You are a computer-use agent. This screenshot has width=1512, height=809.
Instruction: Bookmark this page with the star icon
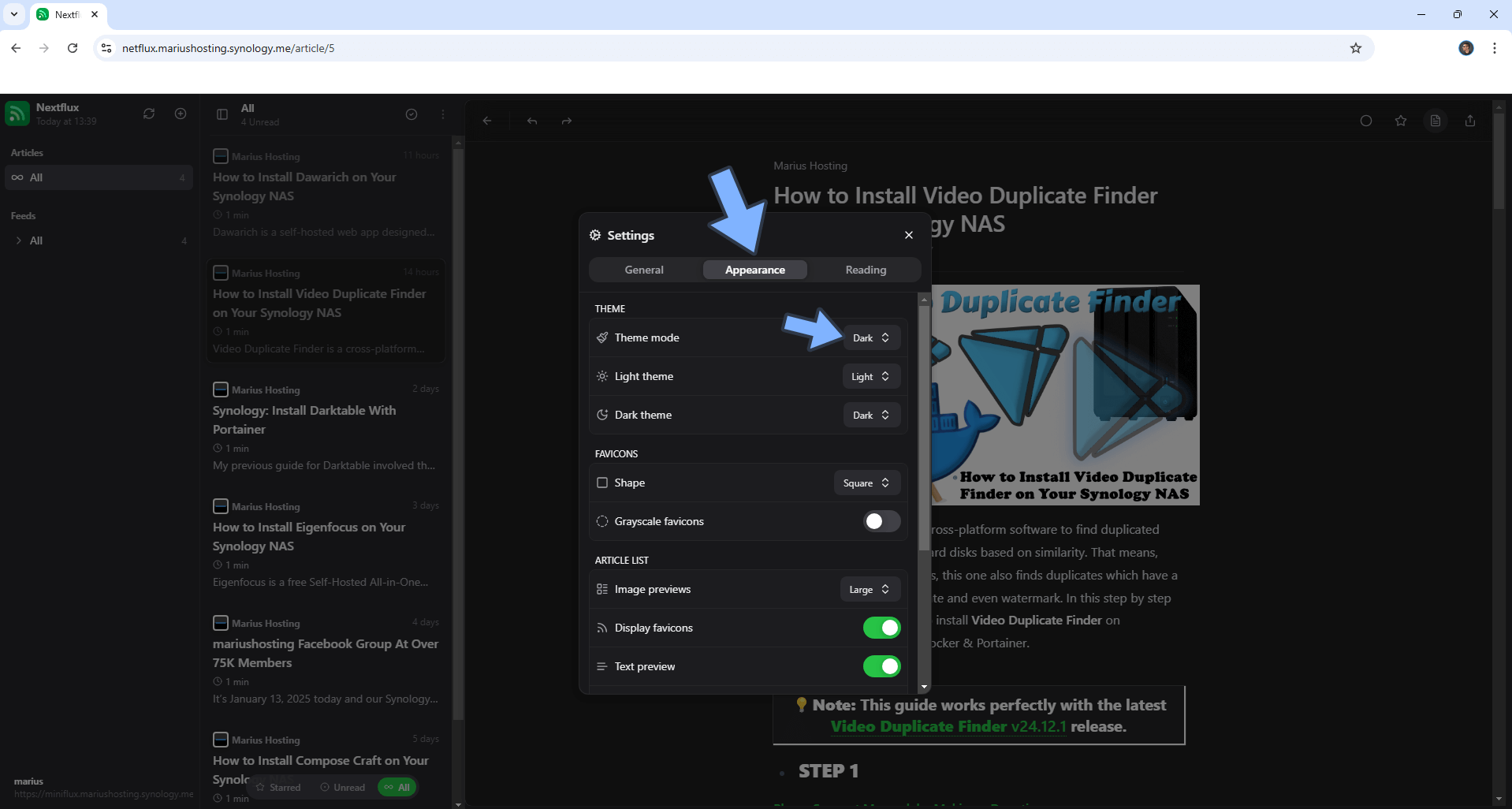(1356, 48)
